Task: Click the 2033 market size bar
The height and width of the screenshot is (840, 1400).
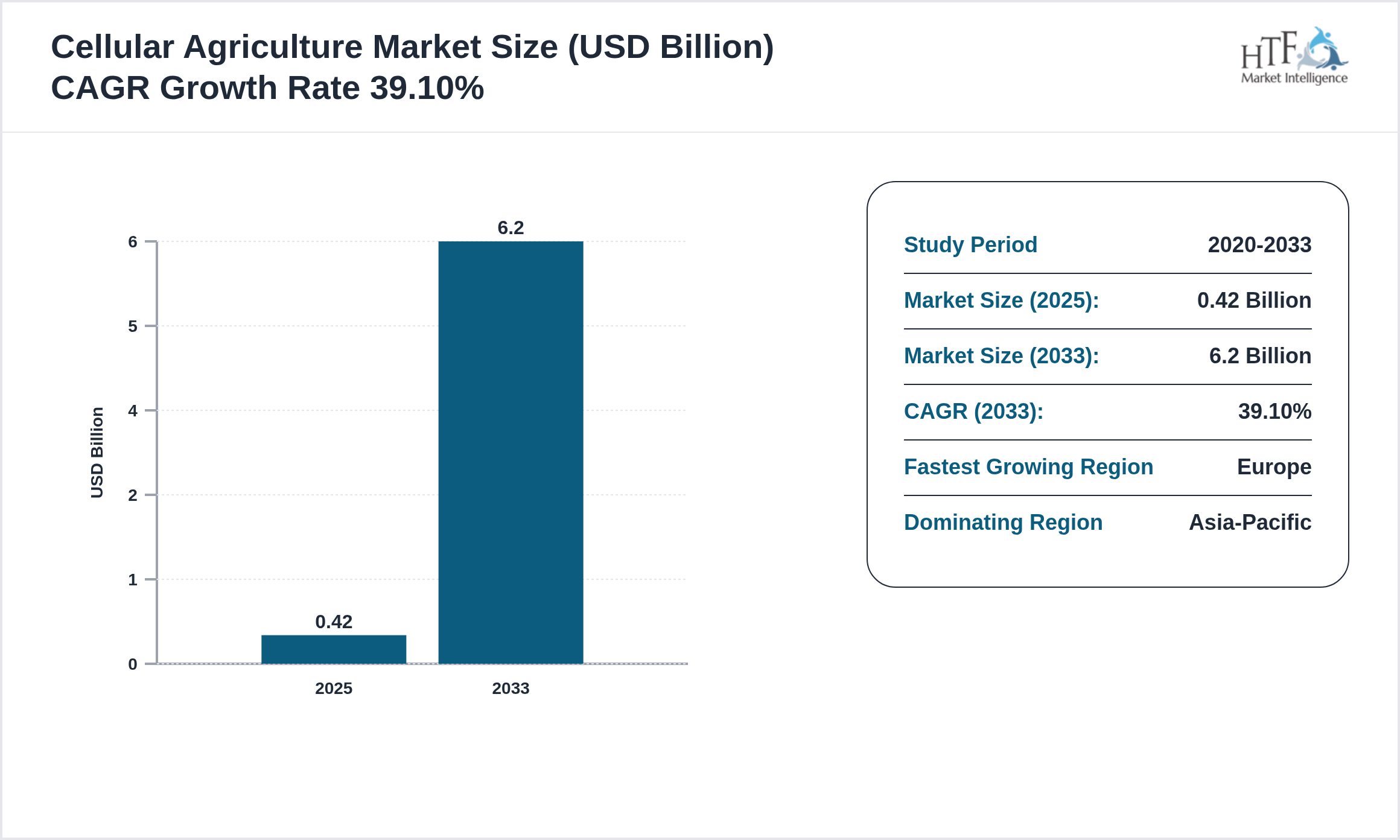Action: [511, 453]
